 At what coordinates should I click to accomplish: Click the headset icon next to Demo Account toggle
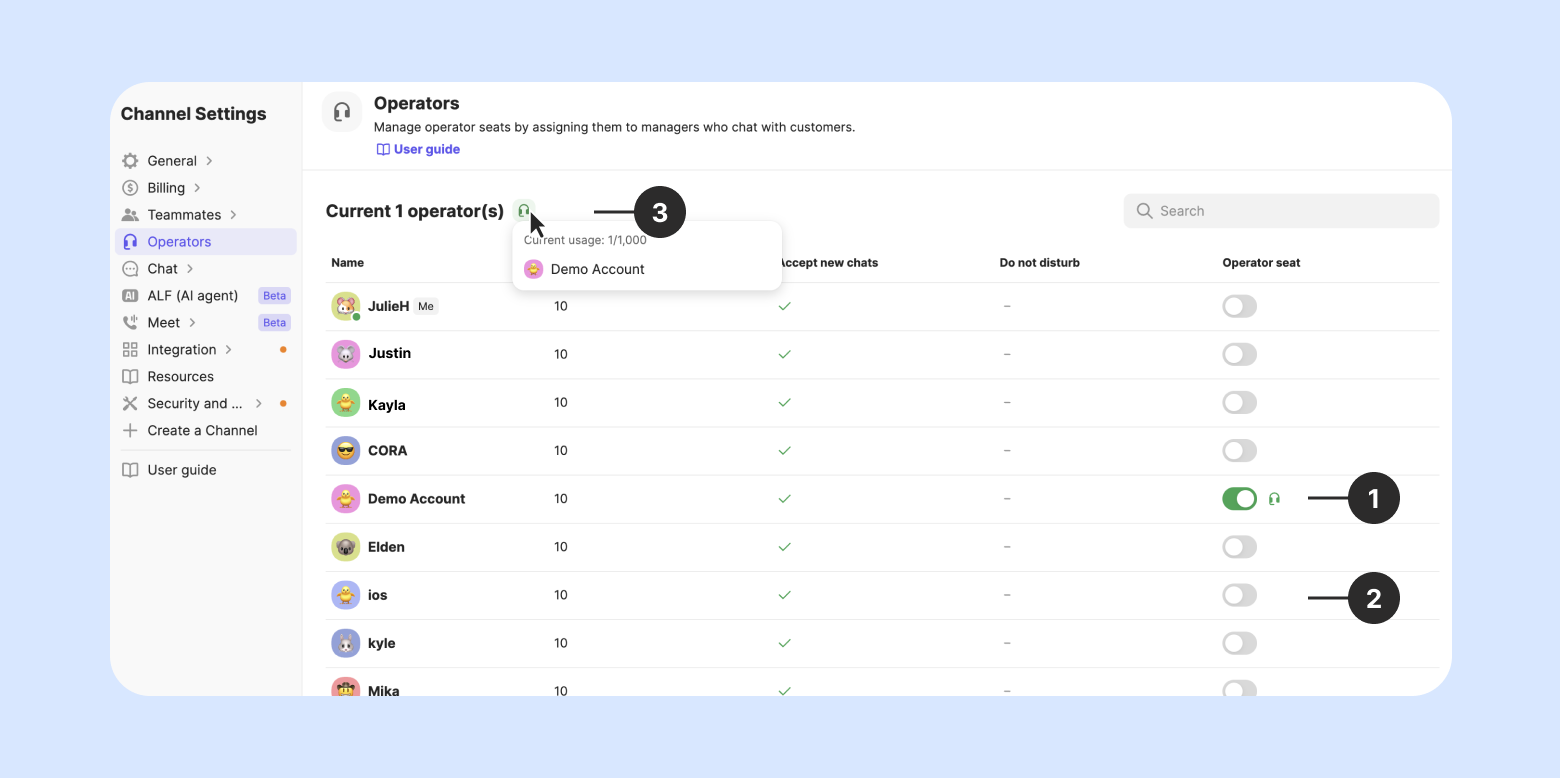click(1274, 499)
